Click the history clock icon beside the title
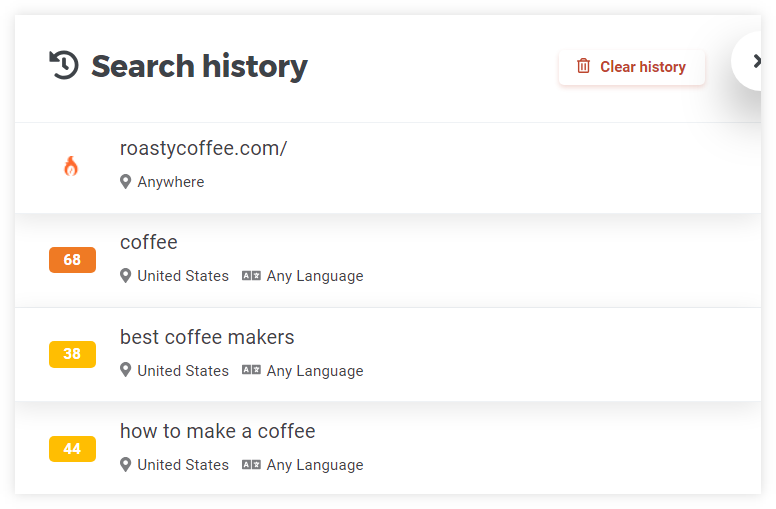The width and height of the screenshot is (776, 509). [64, 66]
